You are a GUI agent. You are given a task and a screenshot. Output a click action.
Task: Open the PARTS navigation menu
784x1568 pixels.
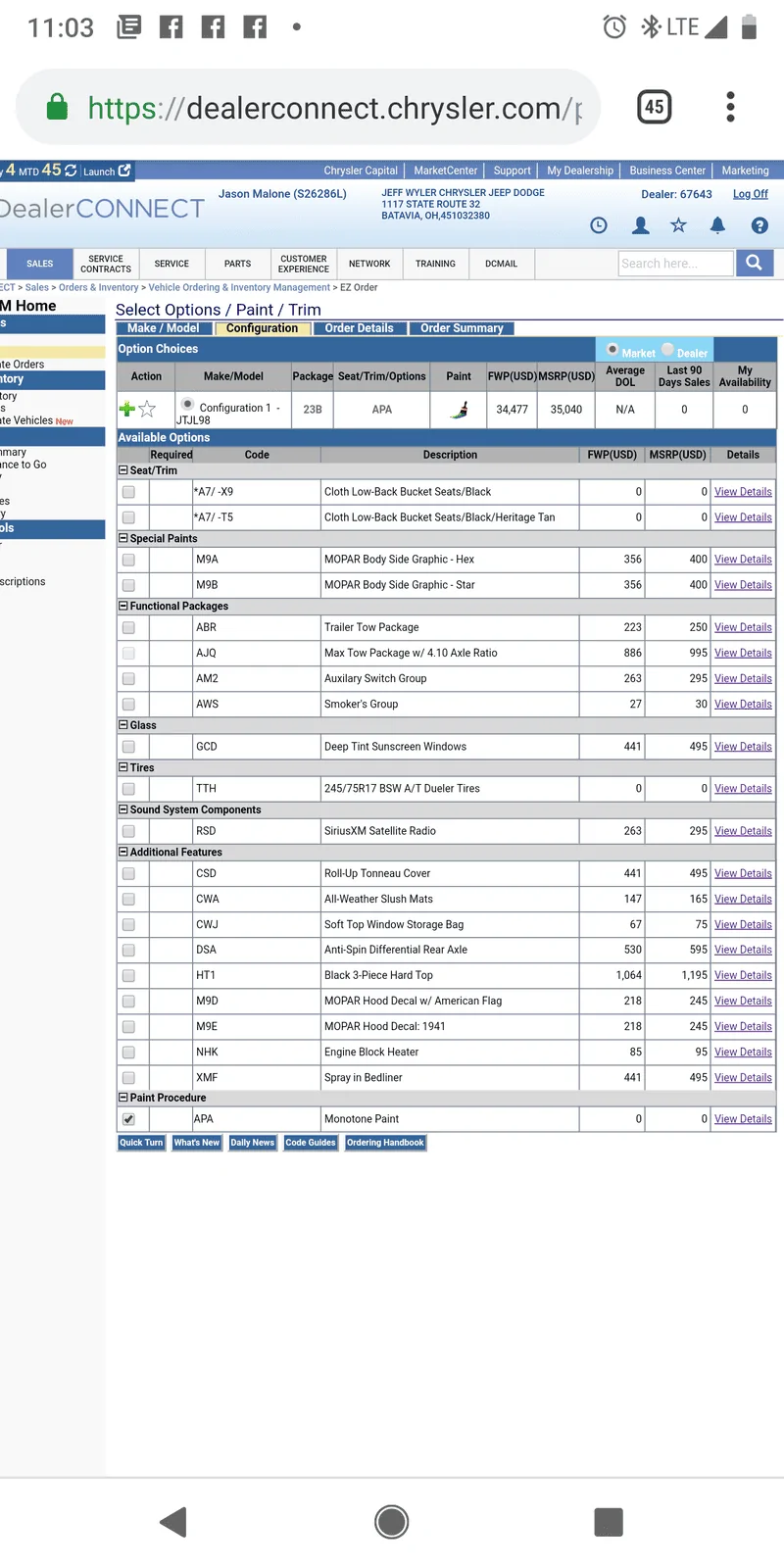[x=237, y=264]
